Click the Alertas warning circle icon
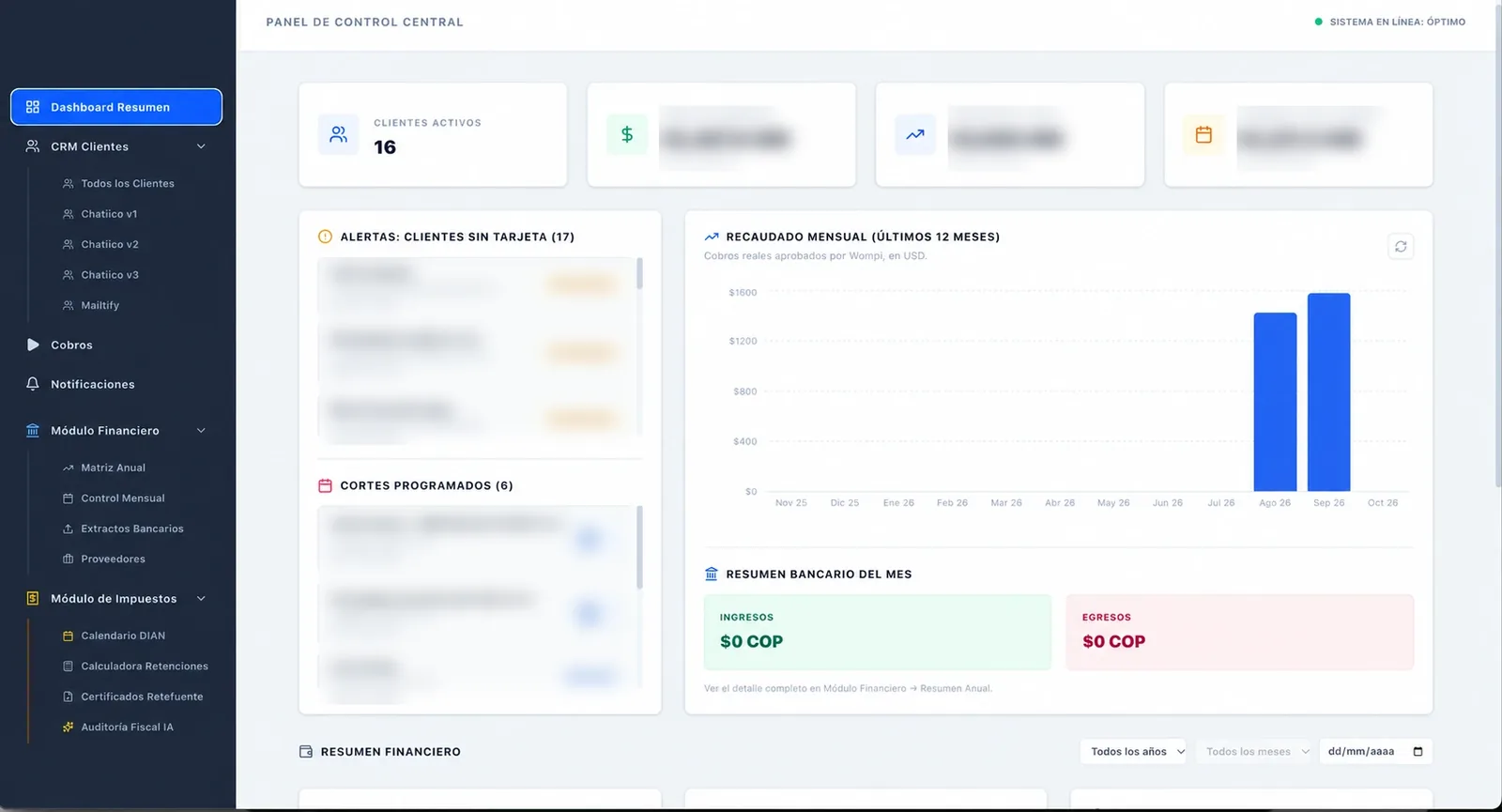1502x812 pixels. point(325,237)
